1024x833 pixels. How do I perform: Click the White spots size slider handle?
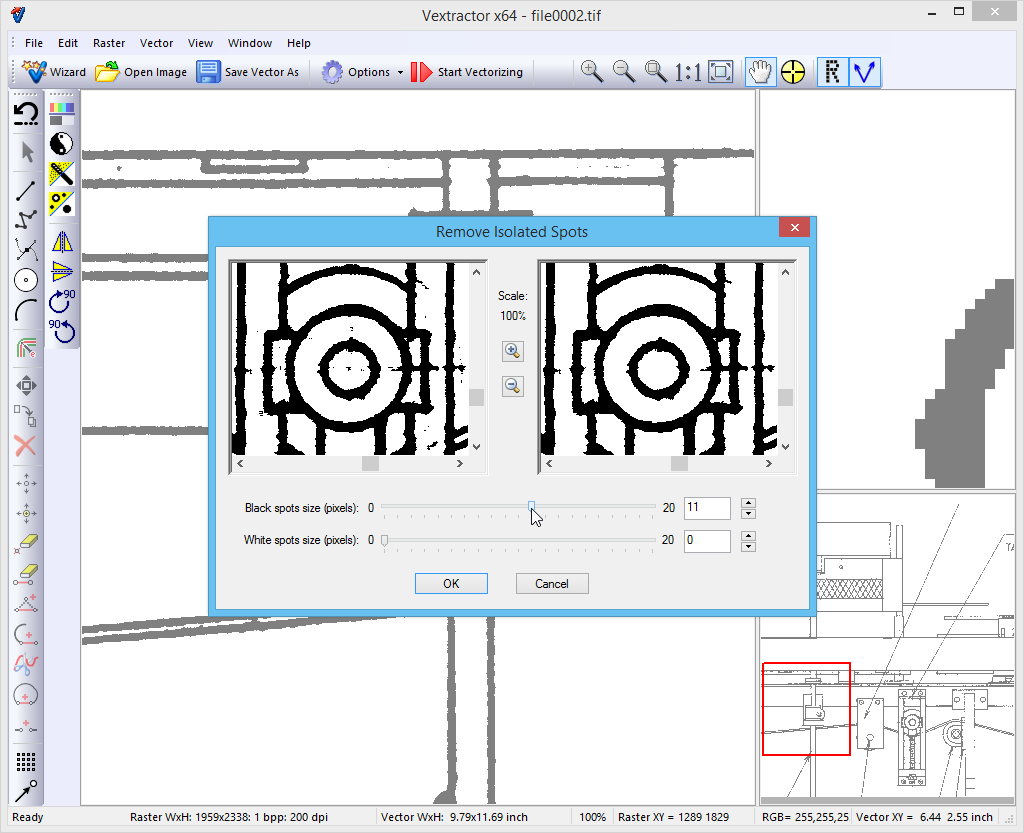pyautogui.click(x=384, y=540)
